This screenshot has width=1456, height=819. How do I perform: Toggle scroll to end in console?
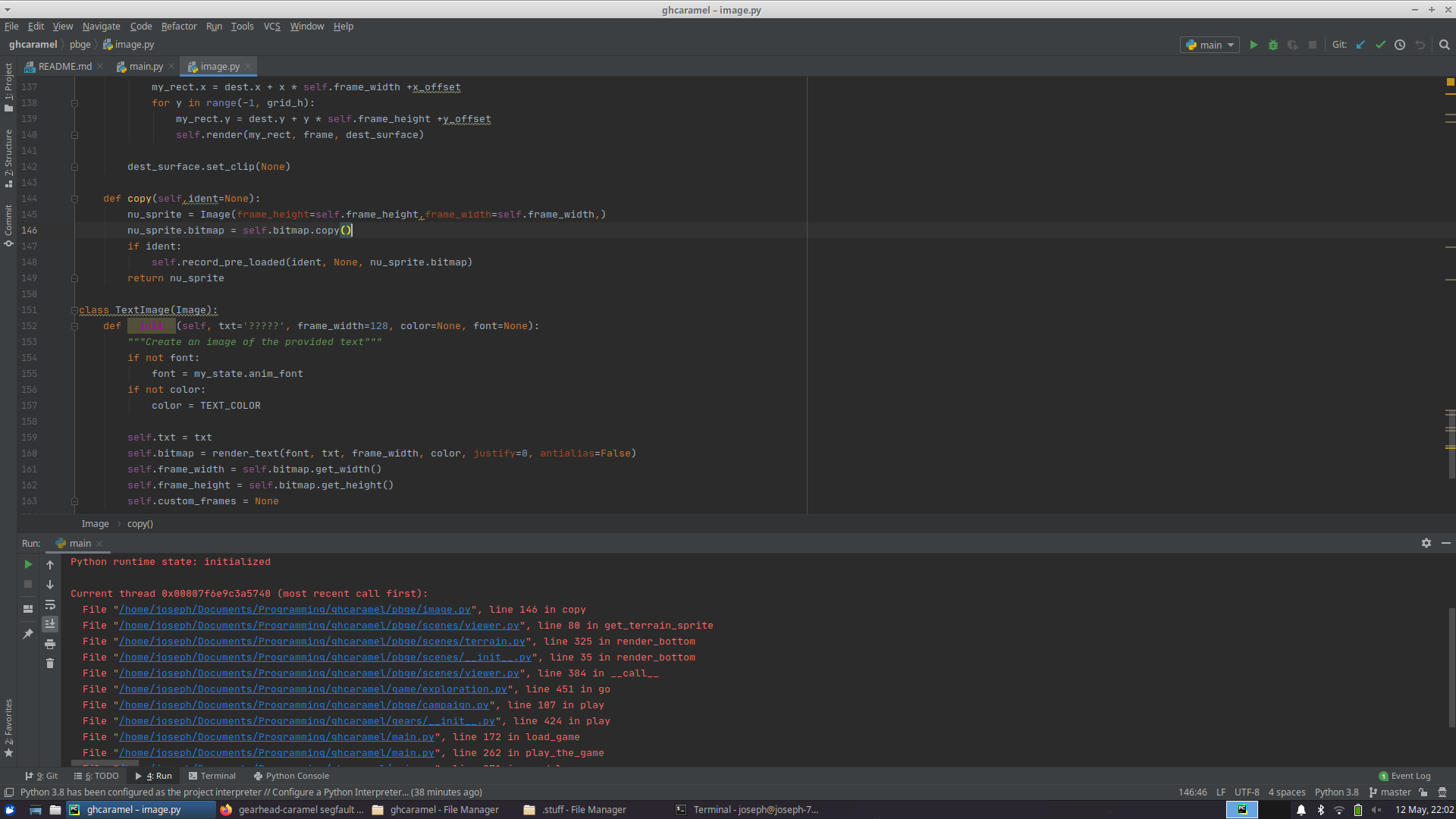[x=50, y=624]
